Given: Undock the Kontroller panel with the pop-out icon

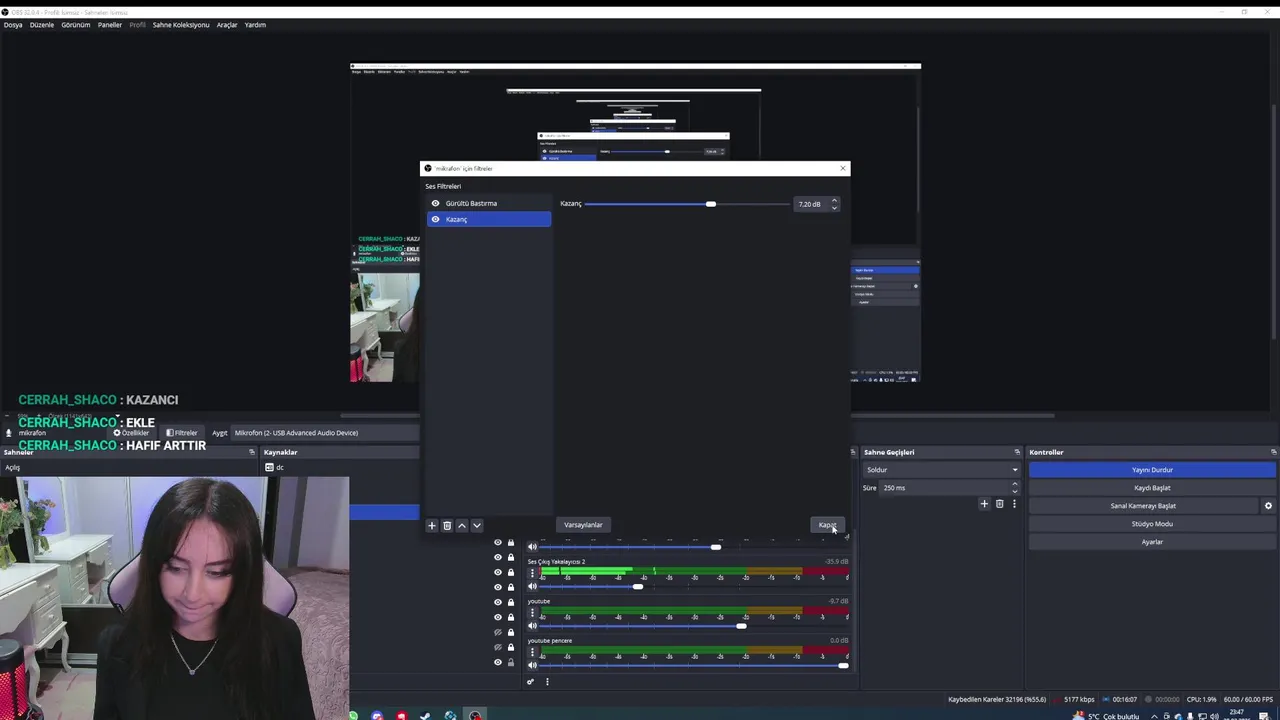Looking at the screenshot, I should 1273,452.
